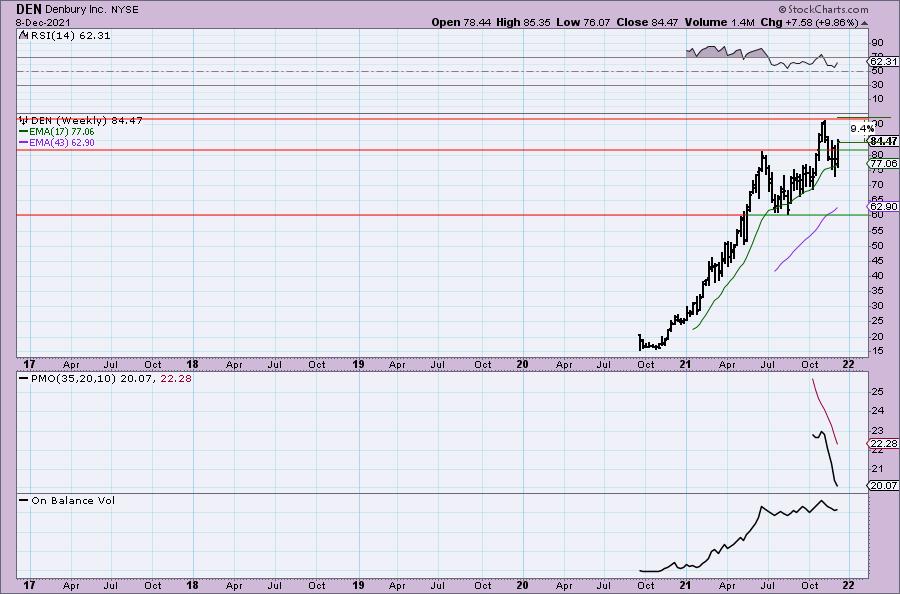Click year 17 on bottom time axis
Viewport: 900px width, 594px height.
[29, 585]
